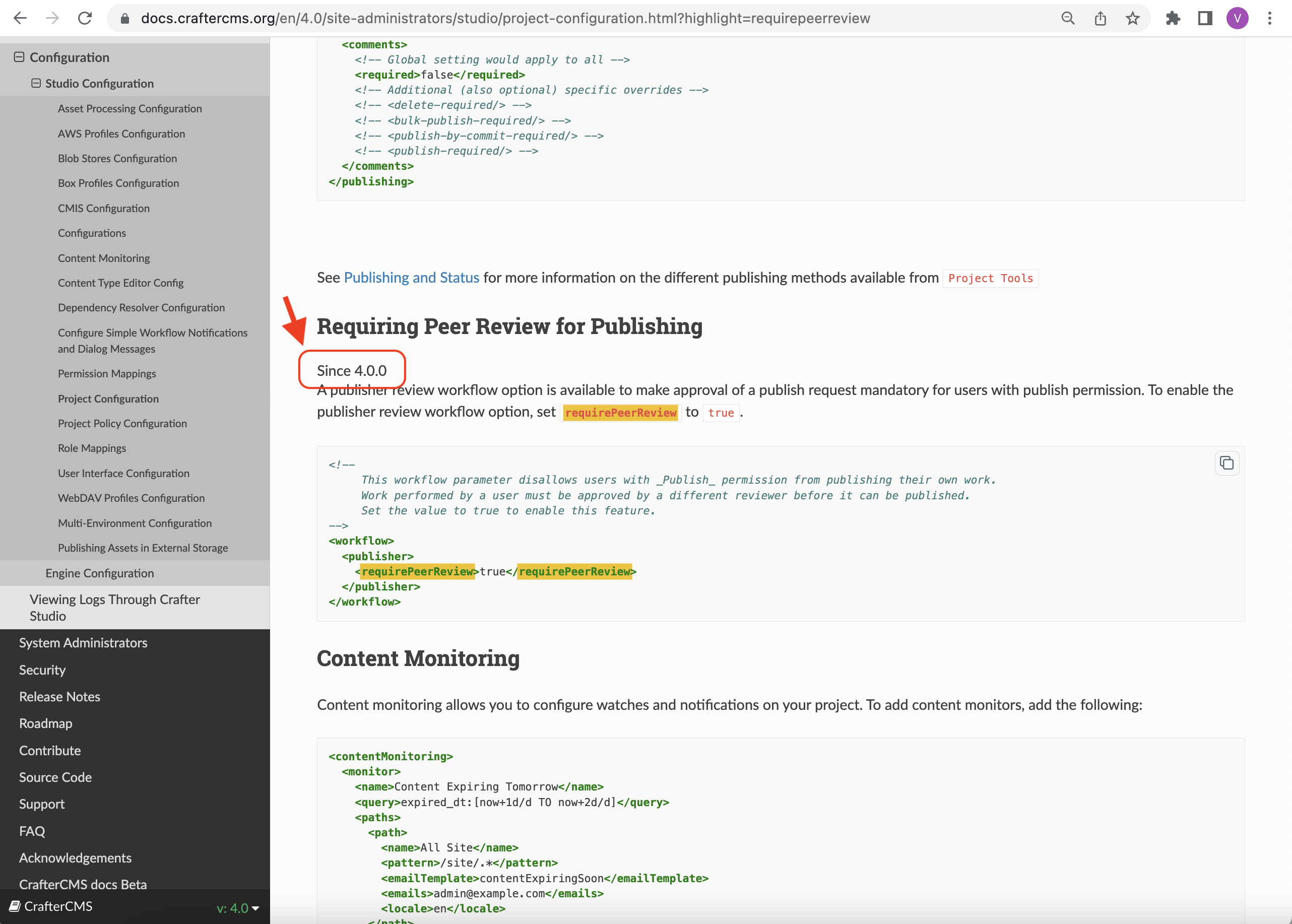Bookmark page with the star icon
This screenshot has height=924, width=1292.
click(x=1132, y=18)
